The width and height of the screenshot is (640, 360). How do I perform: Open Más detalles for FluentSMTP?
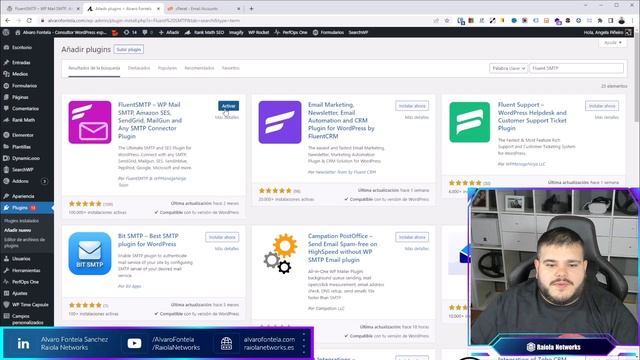[x=227, y=118]
